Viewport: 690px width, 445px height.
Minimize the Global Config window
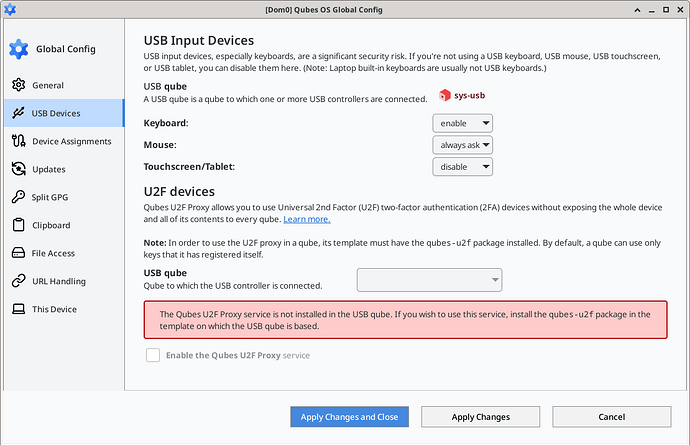pyautogui.click(x=652, y=10)
